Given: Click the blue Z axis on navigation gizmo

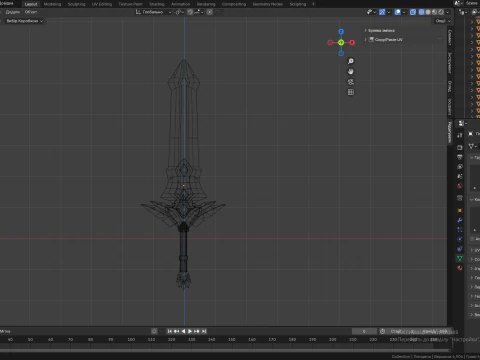Looking at the screenshot, I should [x=341, y=32].
